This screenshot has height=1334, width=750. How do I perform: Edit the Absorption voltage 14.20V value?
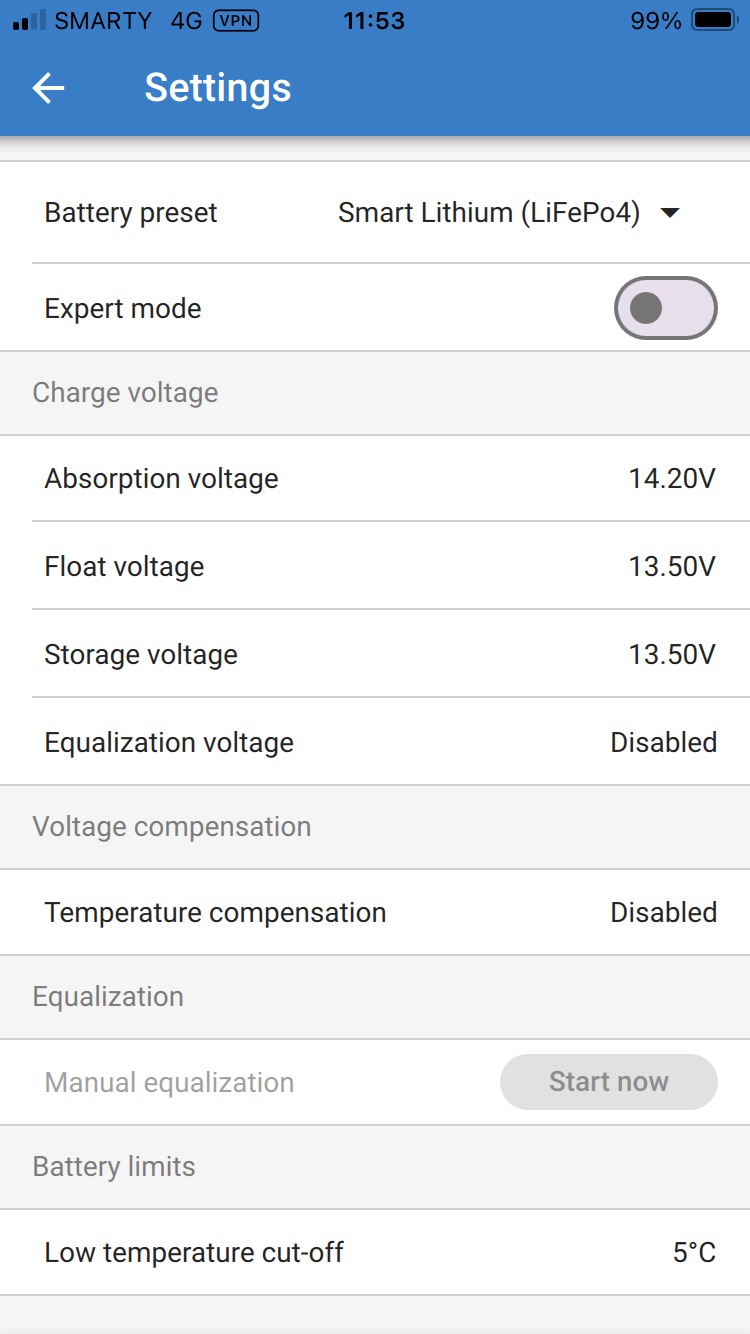672,479
